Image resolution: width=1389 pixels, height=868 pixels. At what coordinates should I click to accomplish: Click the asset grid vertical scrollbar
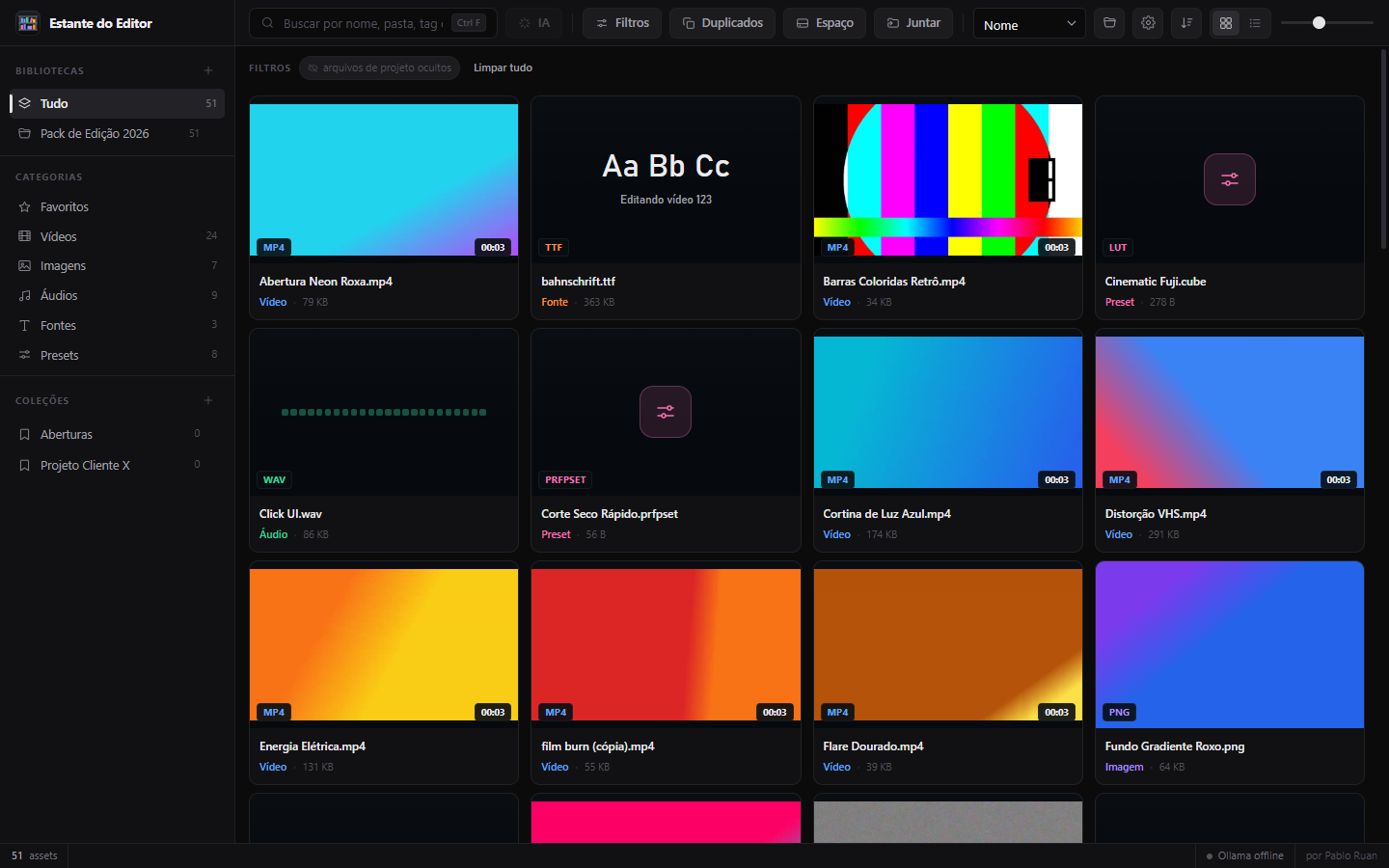pos(1383,149)
